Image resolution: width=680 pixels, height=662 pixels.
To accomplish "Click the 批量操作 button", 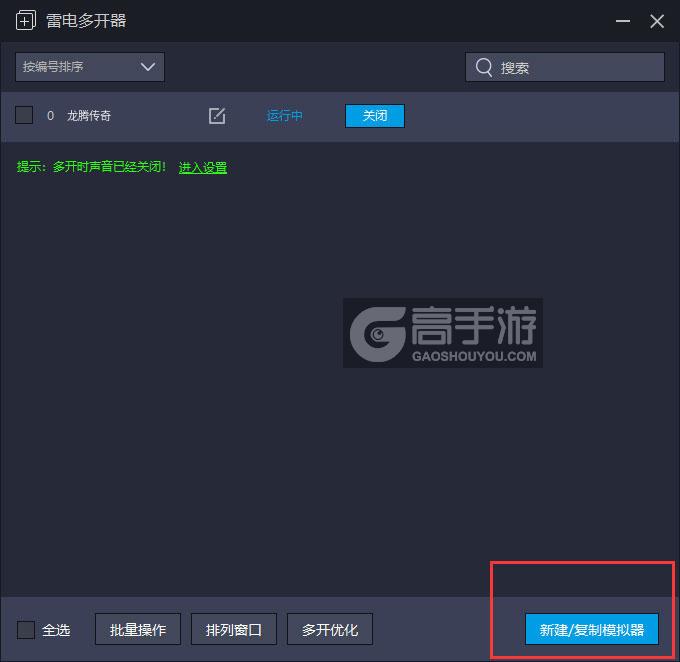I will pos(138,629).
